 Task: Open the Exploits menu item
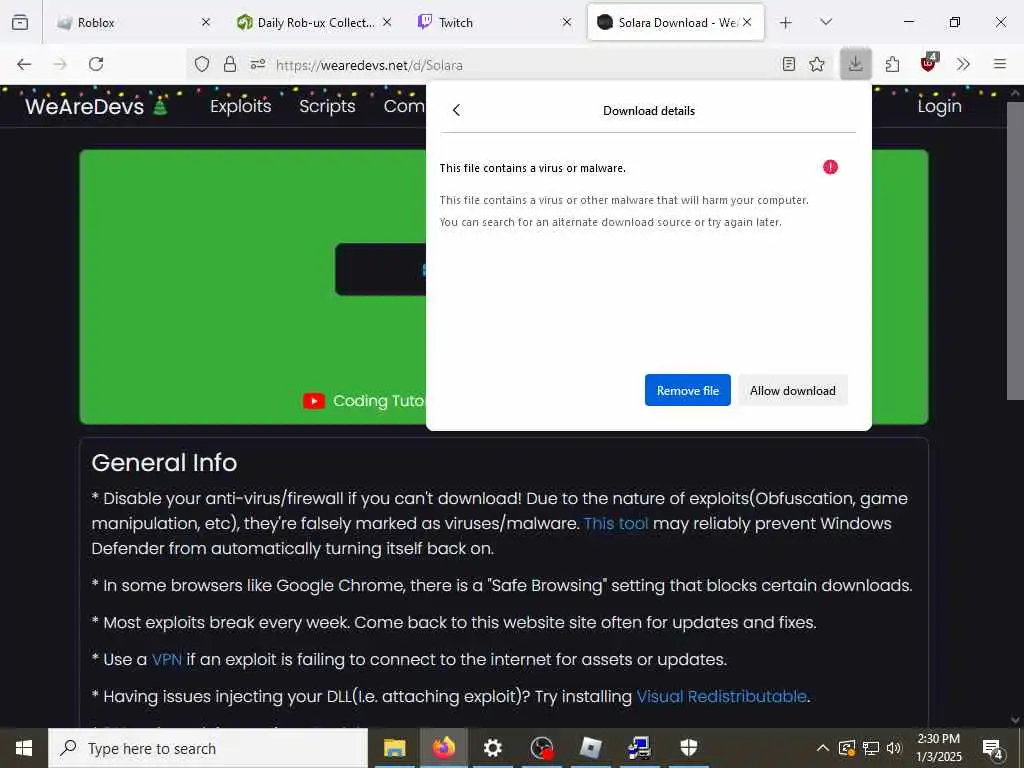pos(240,106)
